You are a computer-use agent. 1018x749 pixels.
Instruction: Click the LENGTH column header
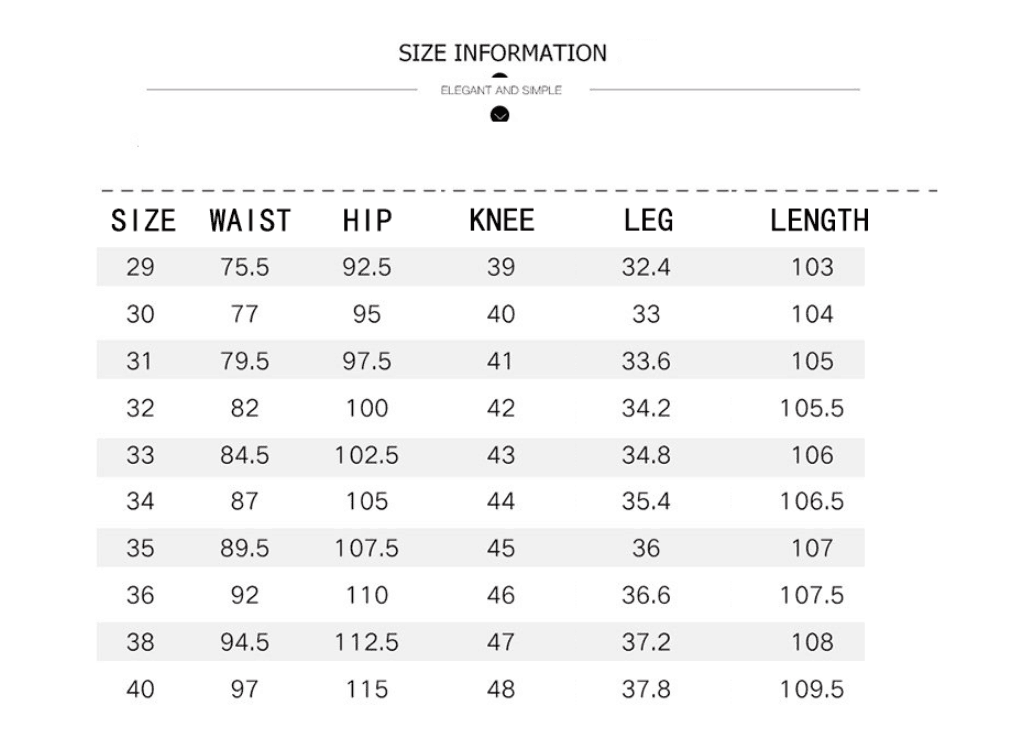tap(819, 220)
